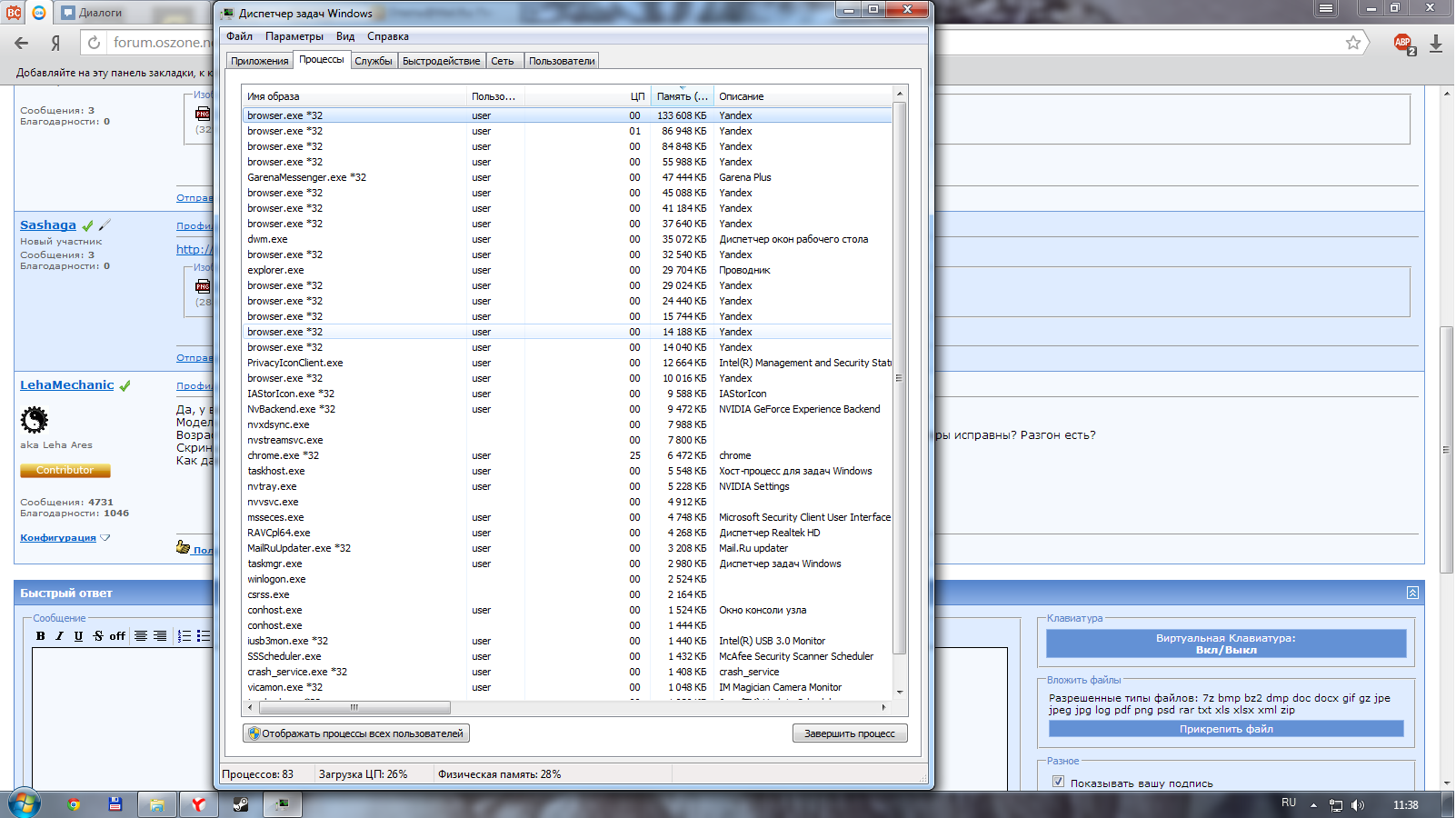The height and width of the screenshot is (818, 1456).
Task: Click the horizontal scrollbar of process list
Action: tap(354, 707)
